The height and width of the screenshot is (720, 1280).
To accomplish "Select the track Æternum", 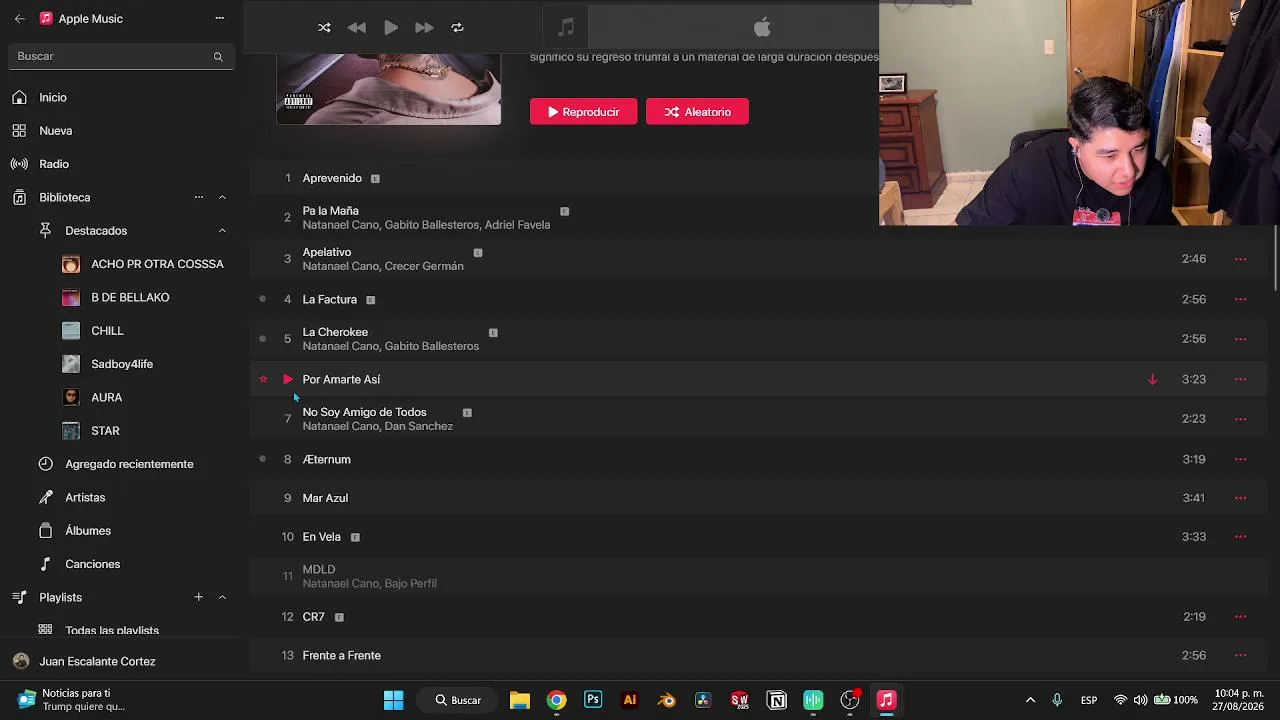I will coord(326,459).
